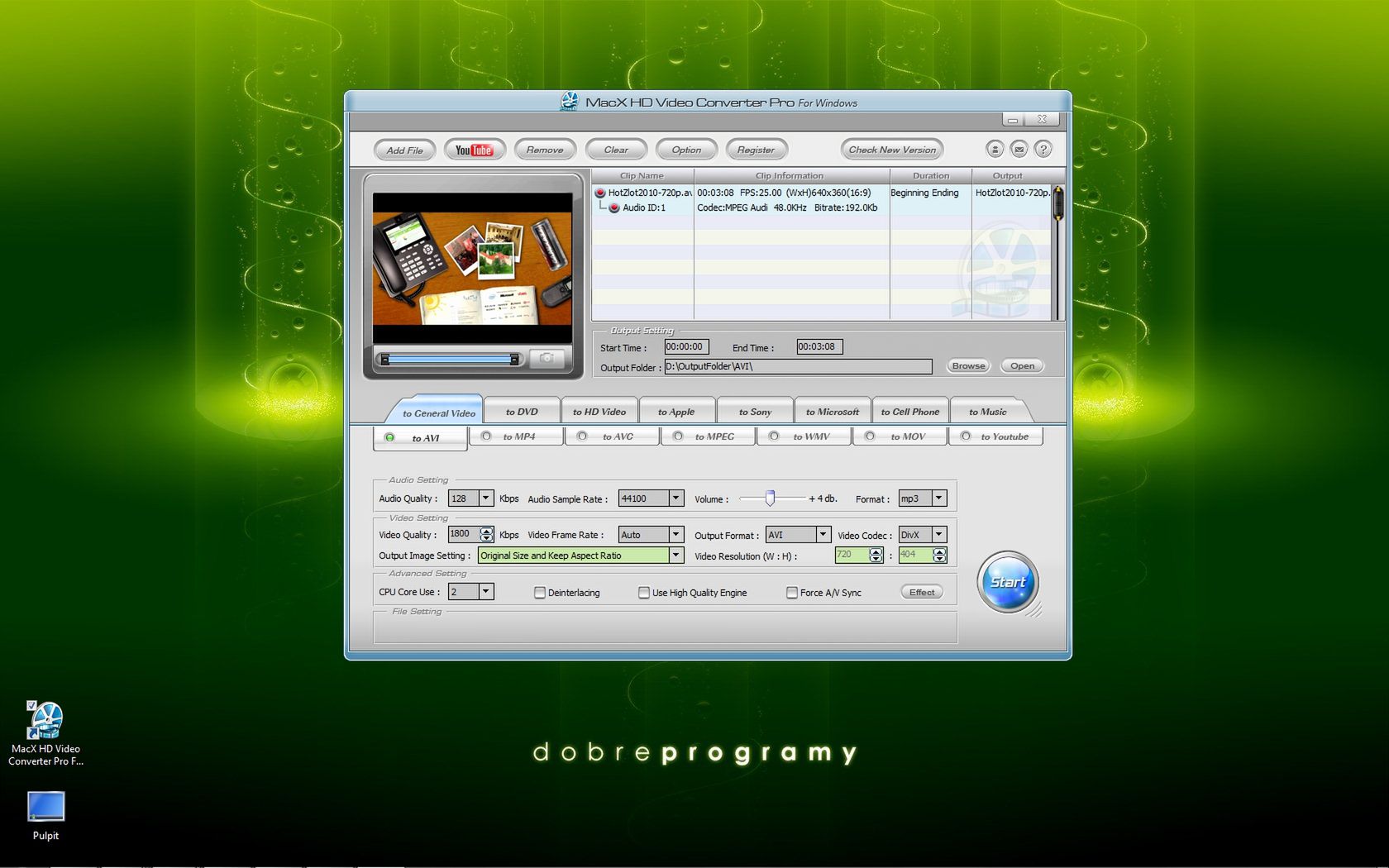Switch to the to DVD tab
This screenshot has height=868, width=1389.
(x=522, y=412)
